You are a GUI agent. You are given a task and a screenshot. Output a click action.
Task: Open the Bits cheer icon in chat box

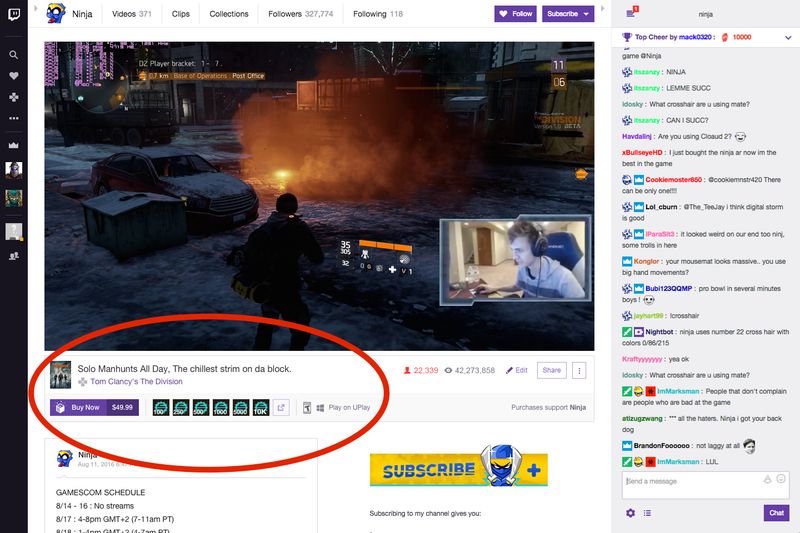(x=767, y=479)
